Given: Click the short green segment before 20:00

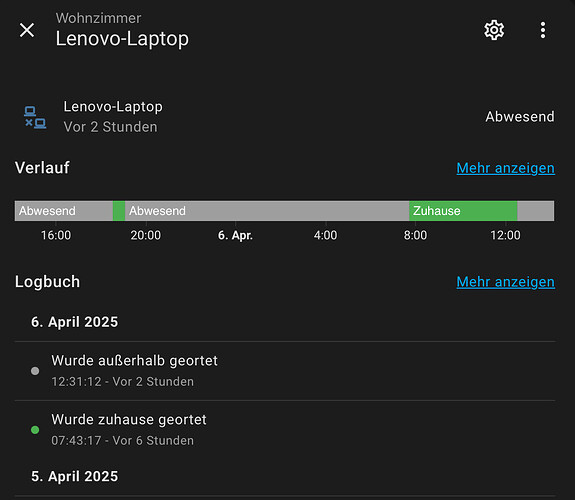Looking at the screenshot, I should tap(119, 211).
